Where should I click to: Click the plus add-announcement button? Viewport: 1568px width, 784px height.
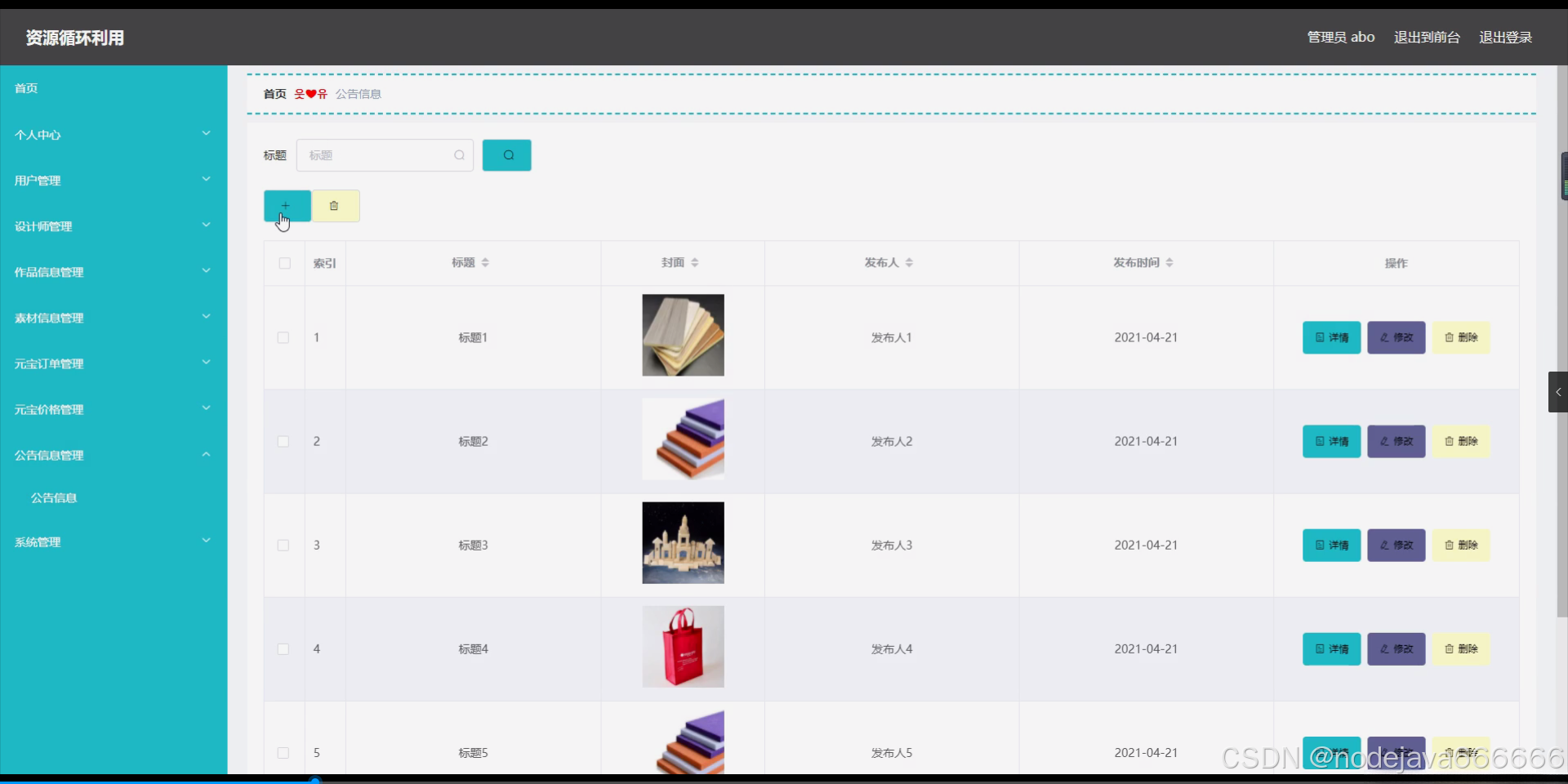tap(287, 206)
